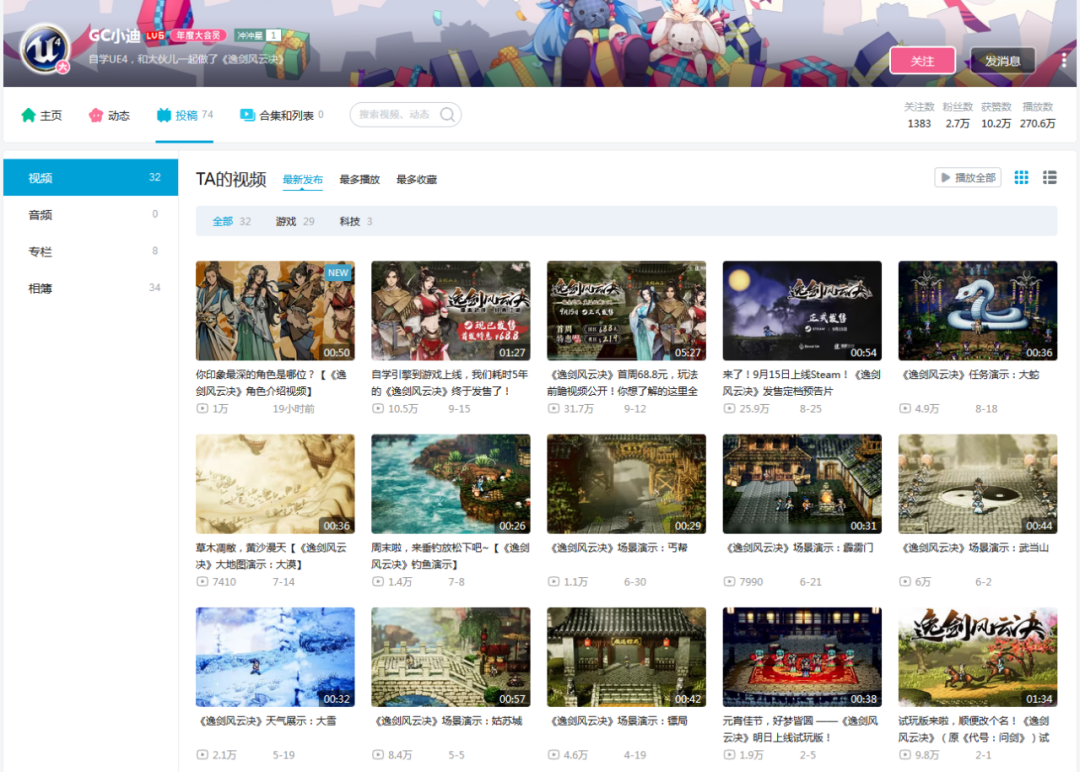The height and width of the screenshot is (772, 1080).
Task: Open the snowy weather 00:32 thumbnail
Action: point(275,657)
